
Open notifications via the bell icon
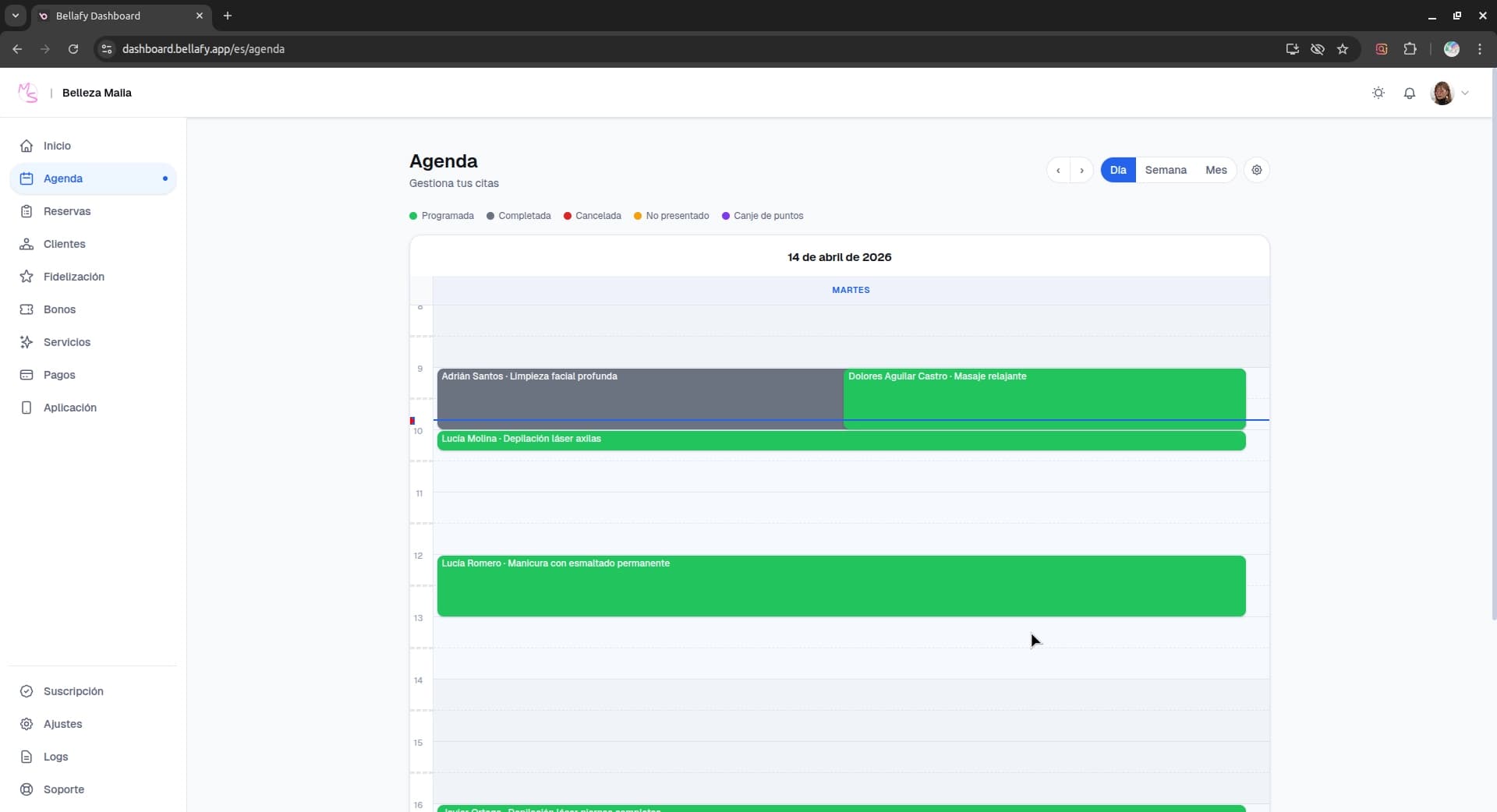point(1410,93)
